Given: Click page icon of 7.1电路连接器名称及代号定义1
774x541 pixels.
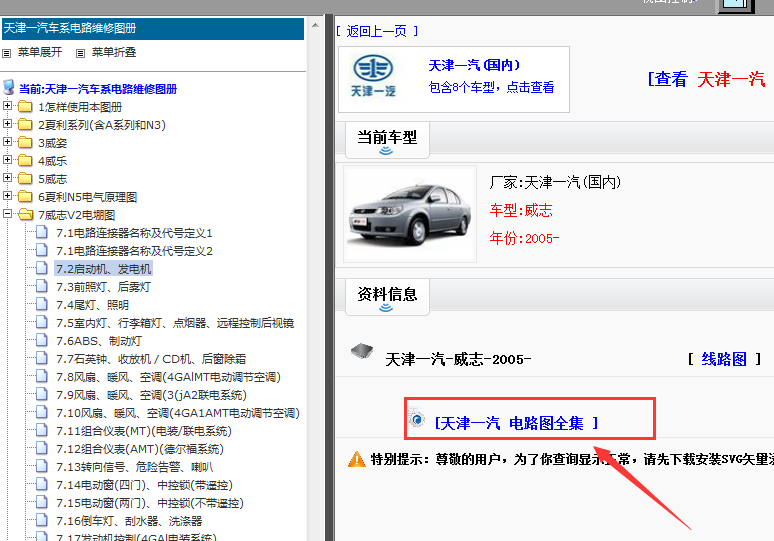Looking at the screenshot, I should tap(42, 232).
